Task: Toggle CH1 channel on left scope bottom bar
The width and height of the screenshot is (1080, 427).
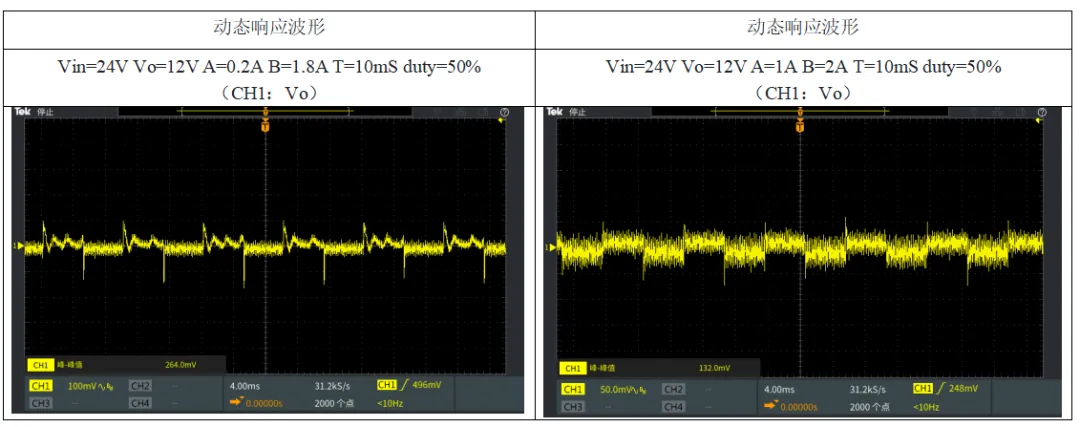Action: (x=41, y=386)
